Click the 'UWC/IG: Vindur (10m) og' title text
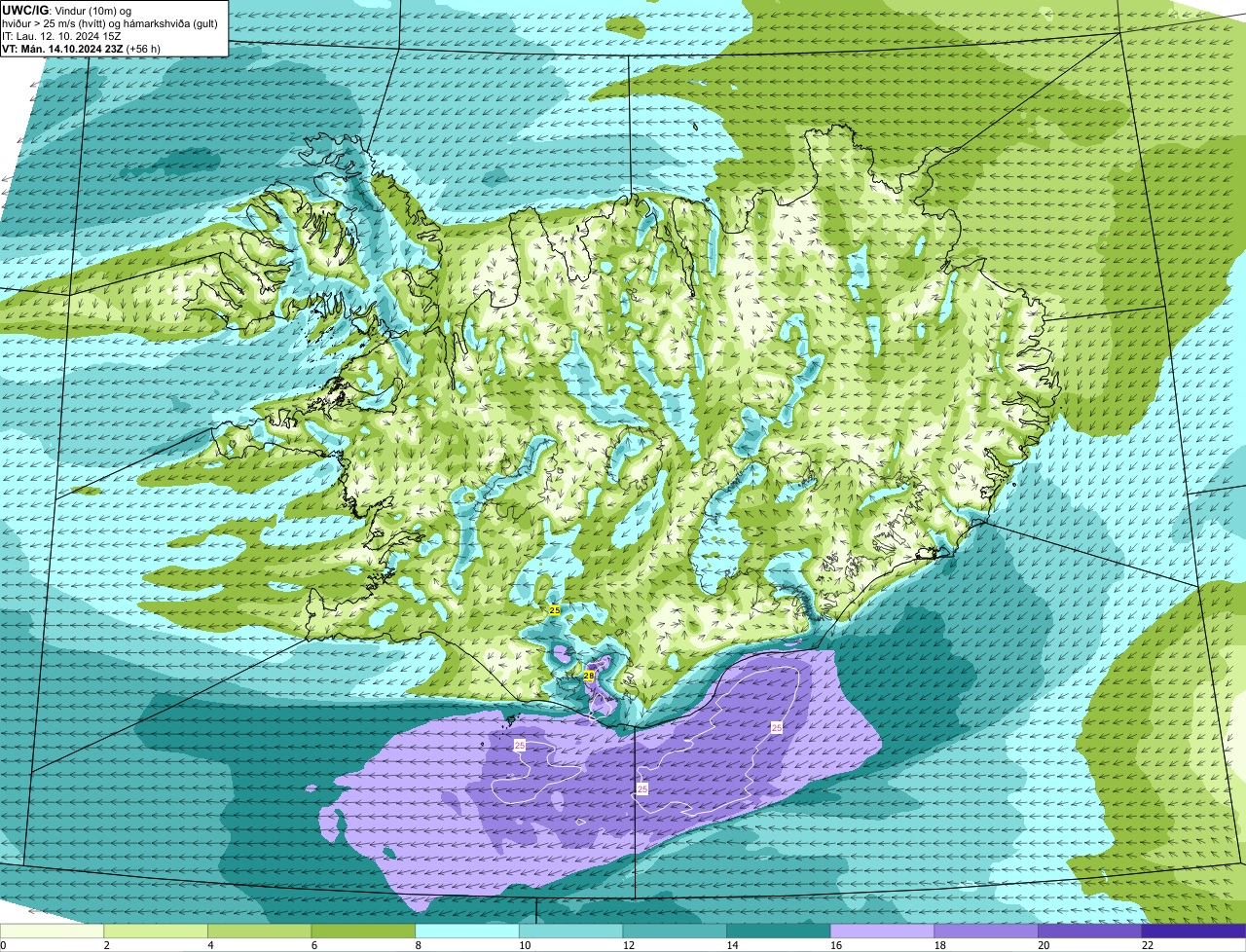Viewport: 1246px width, 952px height. click(67, 11)
